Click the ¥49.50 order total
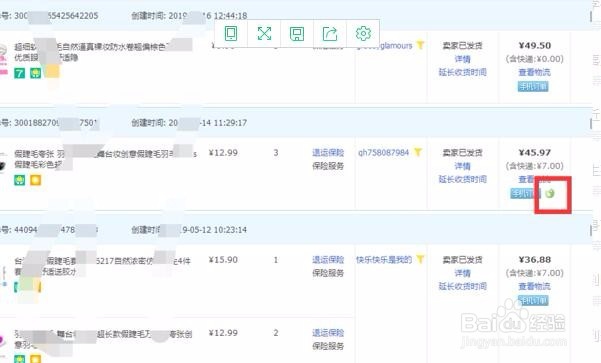The height and width of the screenshot is (363, 601). [535, 46]
